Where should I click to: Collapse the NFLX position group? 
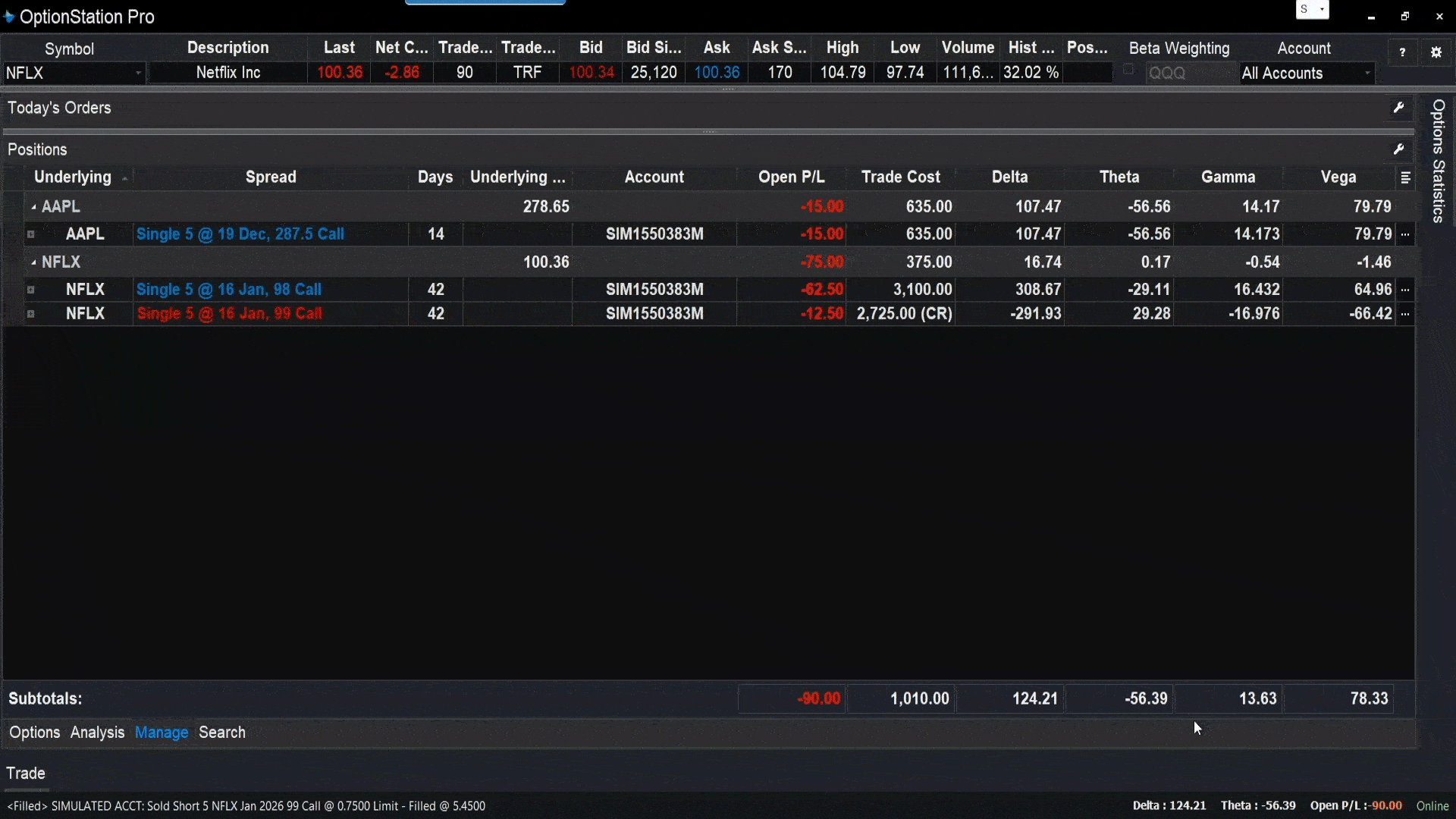pos(33,262)
